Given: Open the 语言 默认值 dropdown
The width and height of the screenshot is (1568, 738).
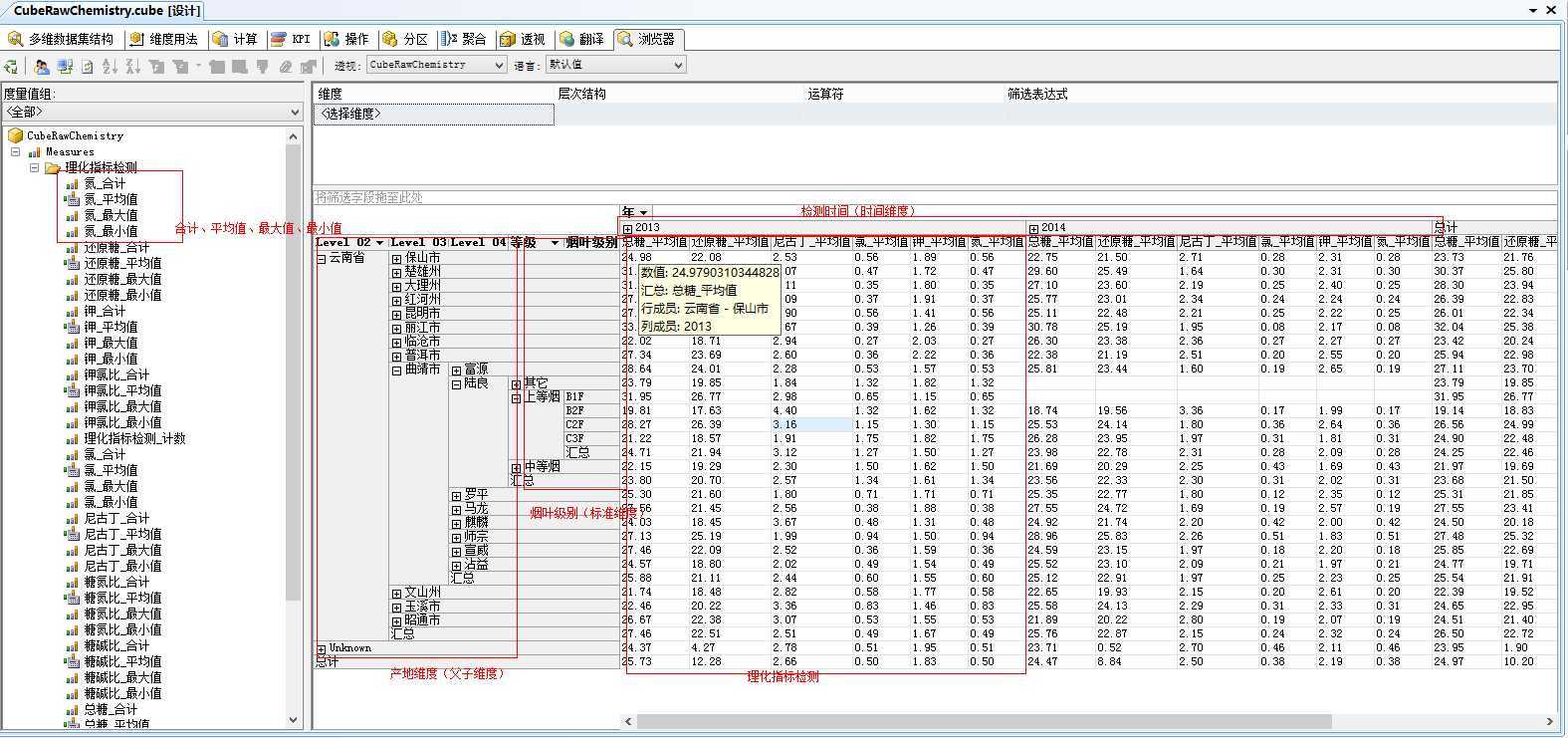Looking at the screenshot, I should pyautogui.click(x=615, y=65).
